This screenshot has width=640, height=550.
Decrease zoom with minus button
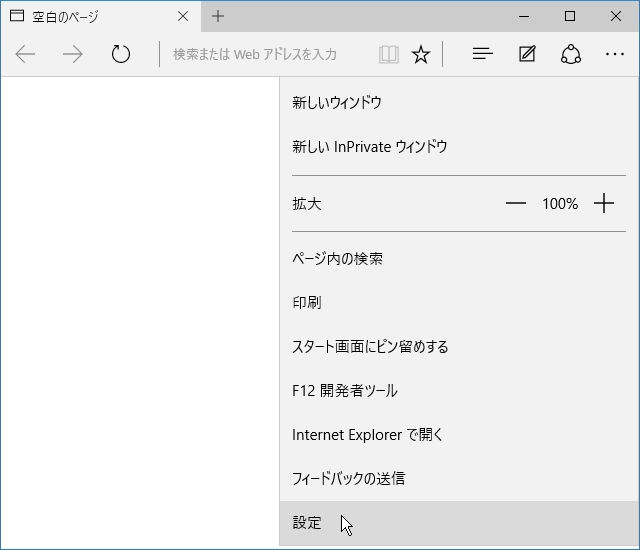pos(516,203)
